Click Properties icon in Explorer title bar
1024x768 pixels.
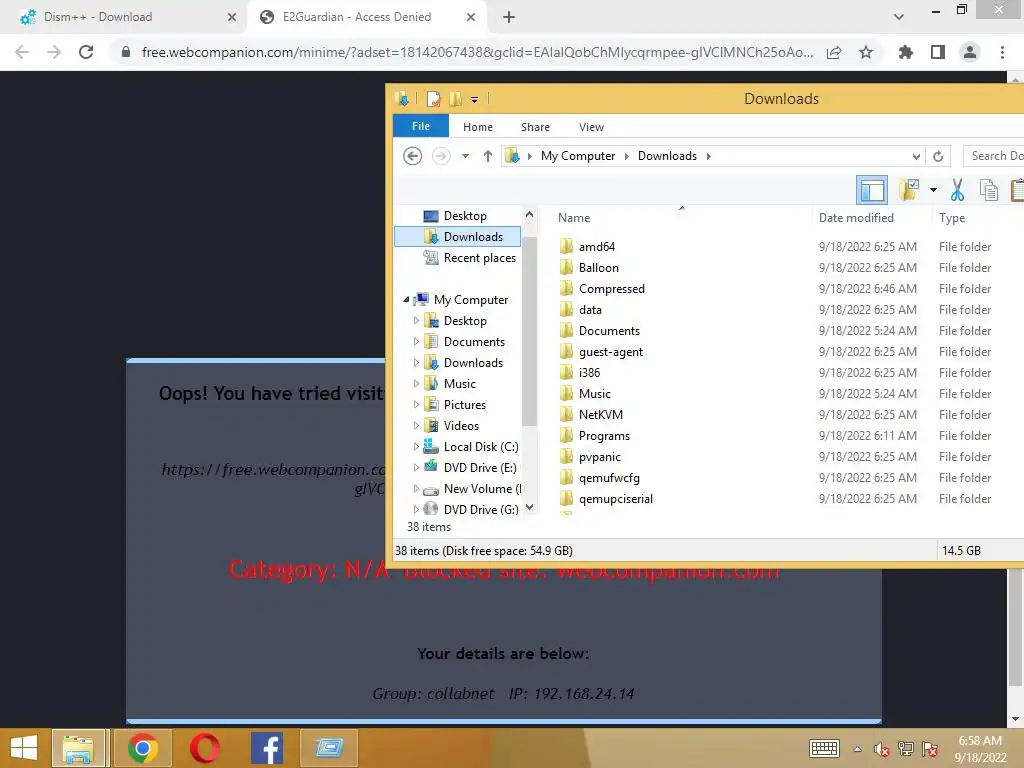point(434,99)
